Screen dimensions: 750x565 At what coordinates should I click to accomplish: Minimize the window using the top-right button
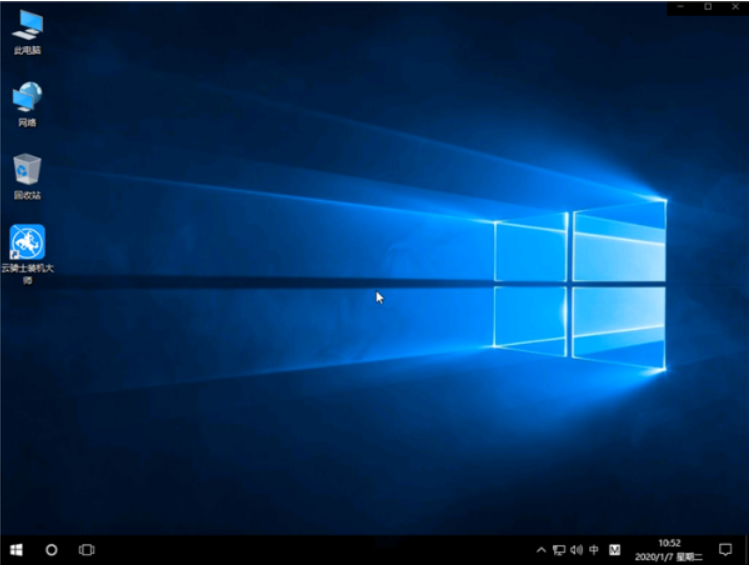click(x=681, y=7)
